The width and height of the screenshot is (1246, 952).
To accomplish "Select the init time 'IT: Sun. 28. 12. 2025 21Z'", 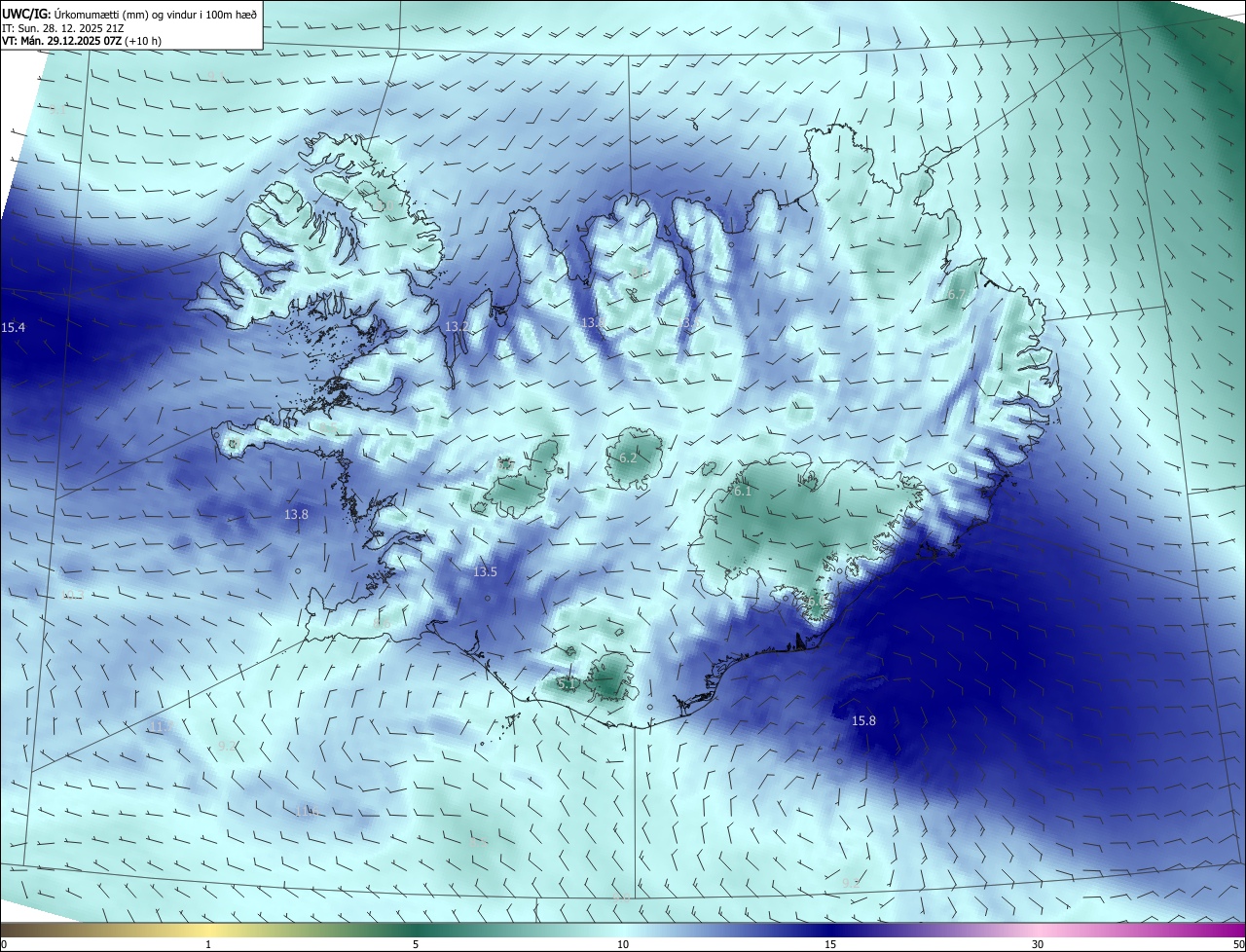I will click(x=62, y=27).
